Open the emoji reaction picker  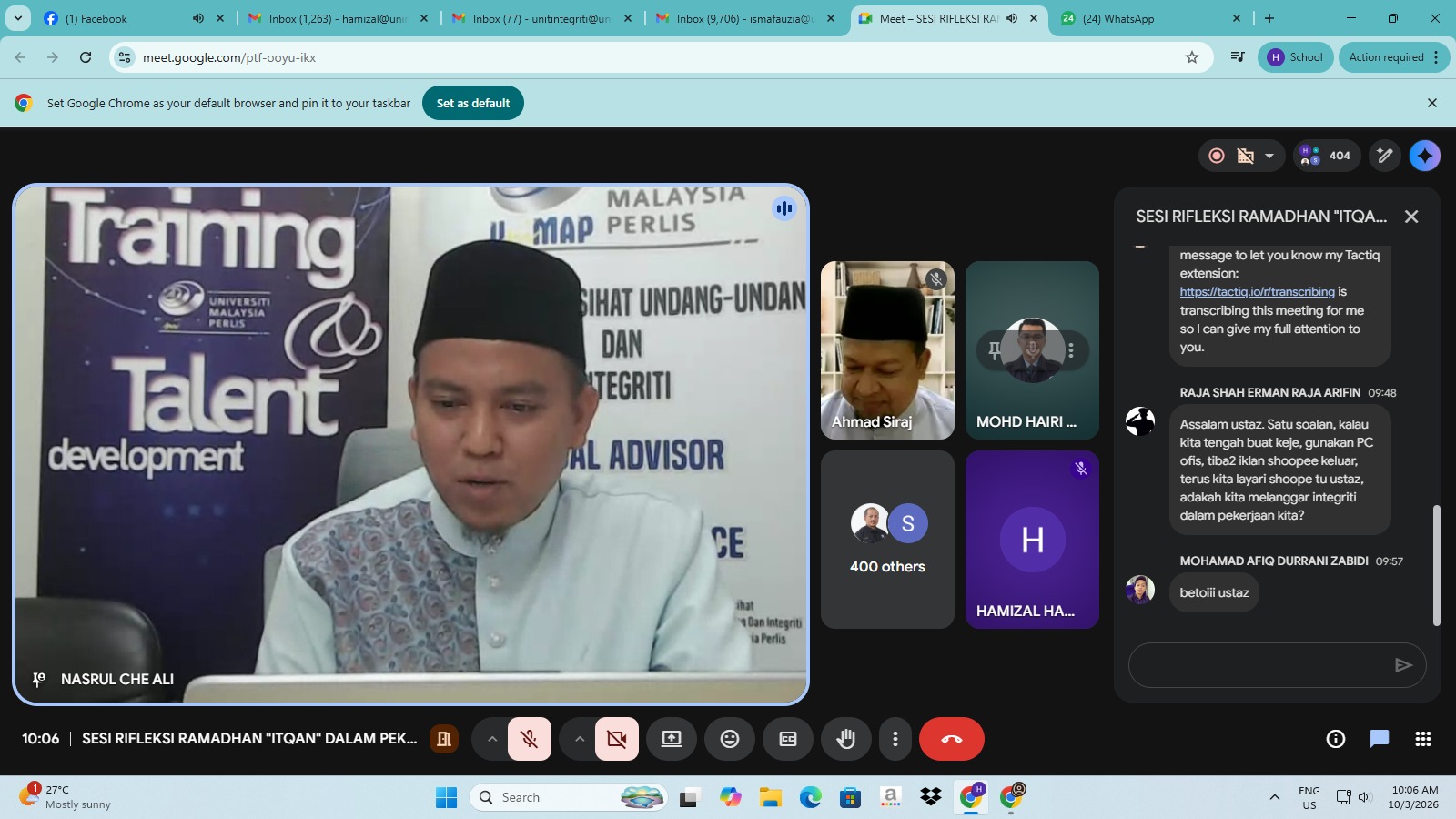point(730,739)
